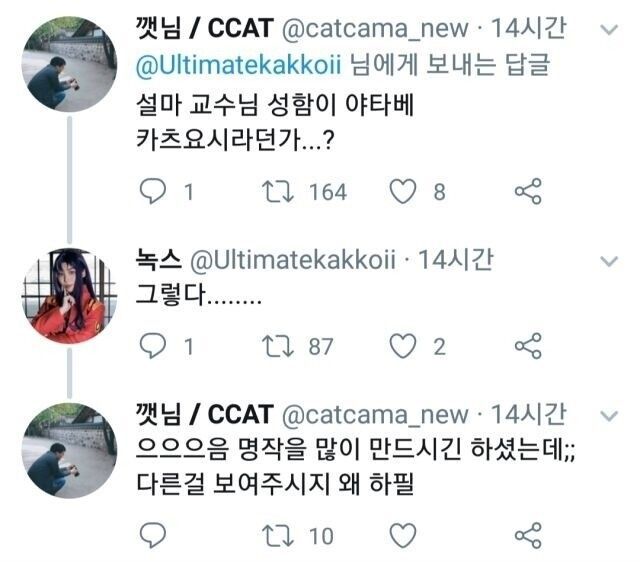640x562 pixels.
Task: Open the @catcama_new handle on first tweet
Action: point(372,31)
